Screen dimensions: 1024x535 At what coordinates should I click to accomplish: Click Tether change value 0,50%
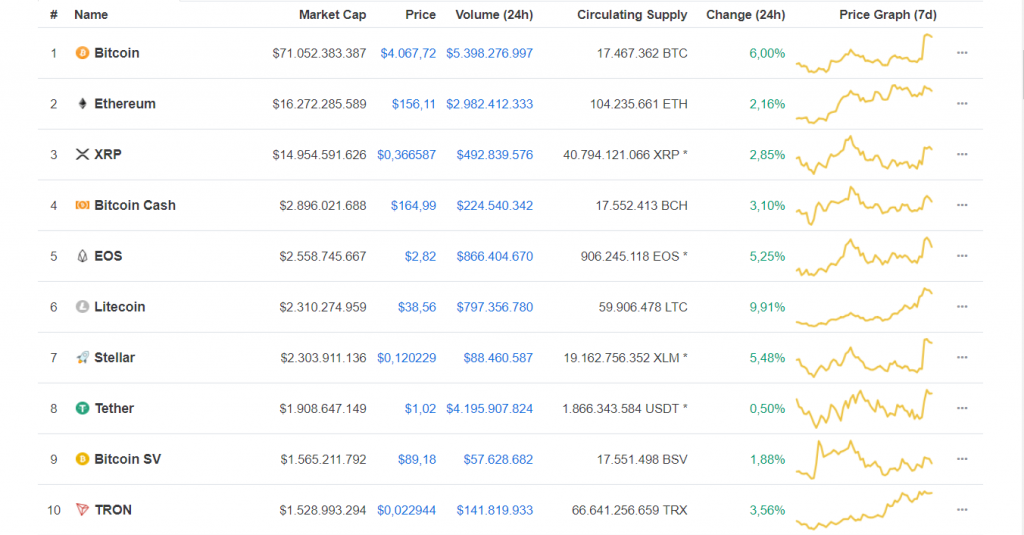click(x=767, y=409)
